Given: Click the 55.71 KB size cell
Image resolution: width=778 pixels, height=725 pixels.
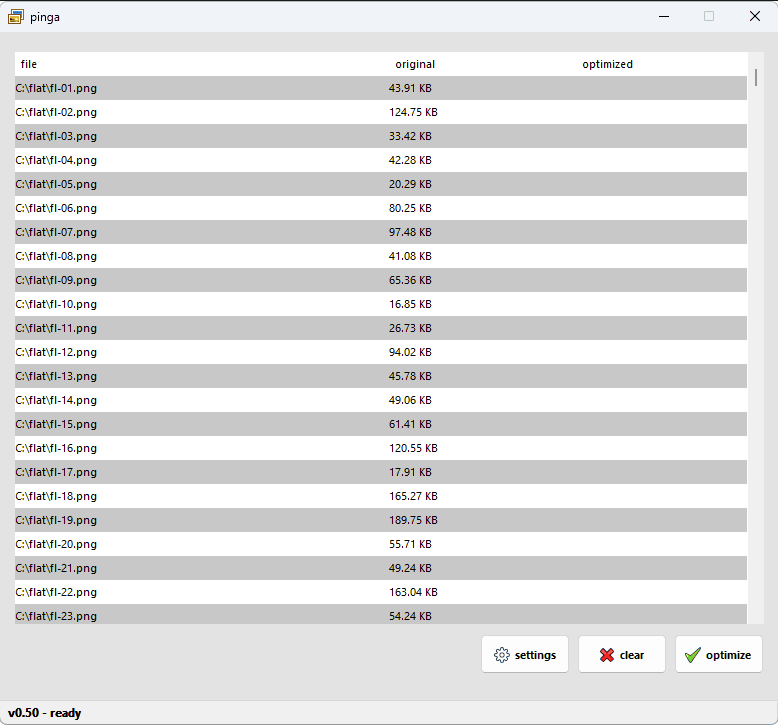Looking at the screenshot, I should point(410,544).
